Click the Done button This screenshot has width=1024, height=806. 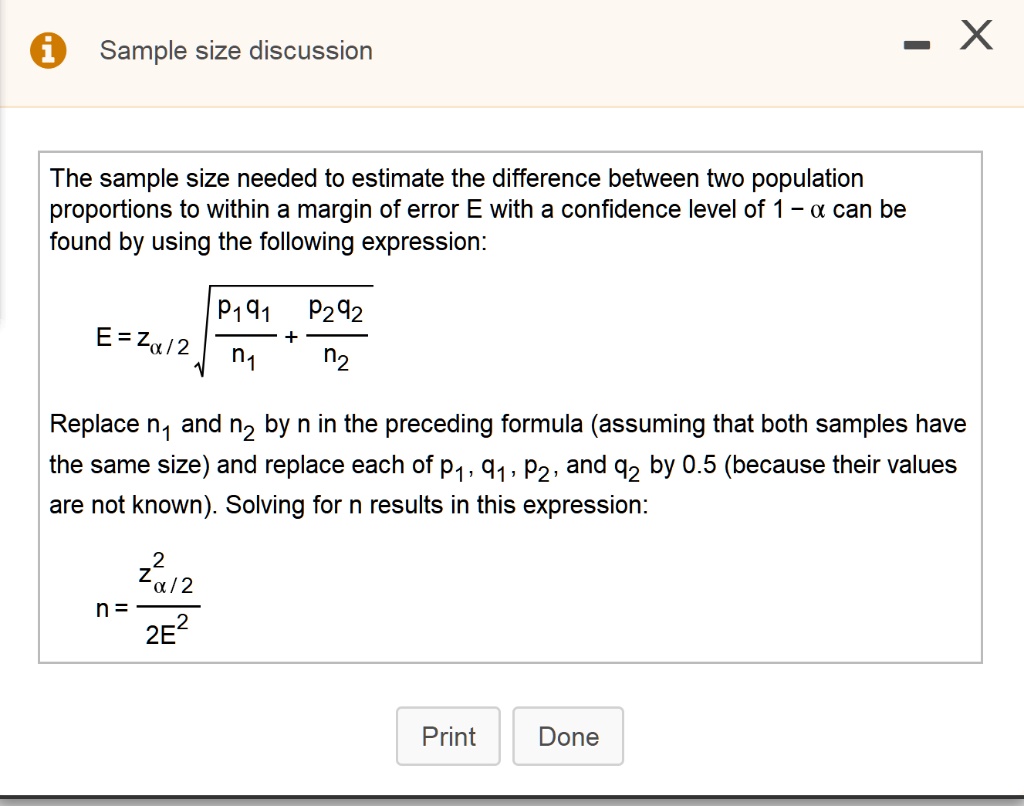coord(567,736)
